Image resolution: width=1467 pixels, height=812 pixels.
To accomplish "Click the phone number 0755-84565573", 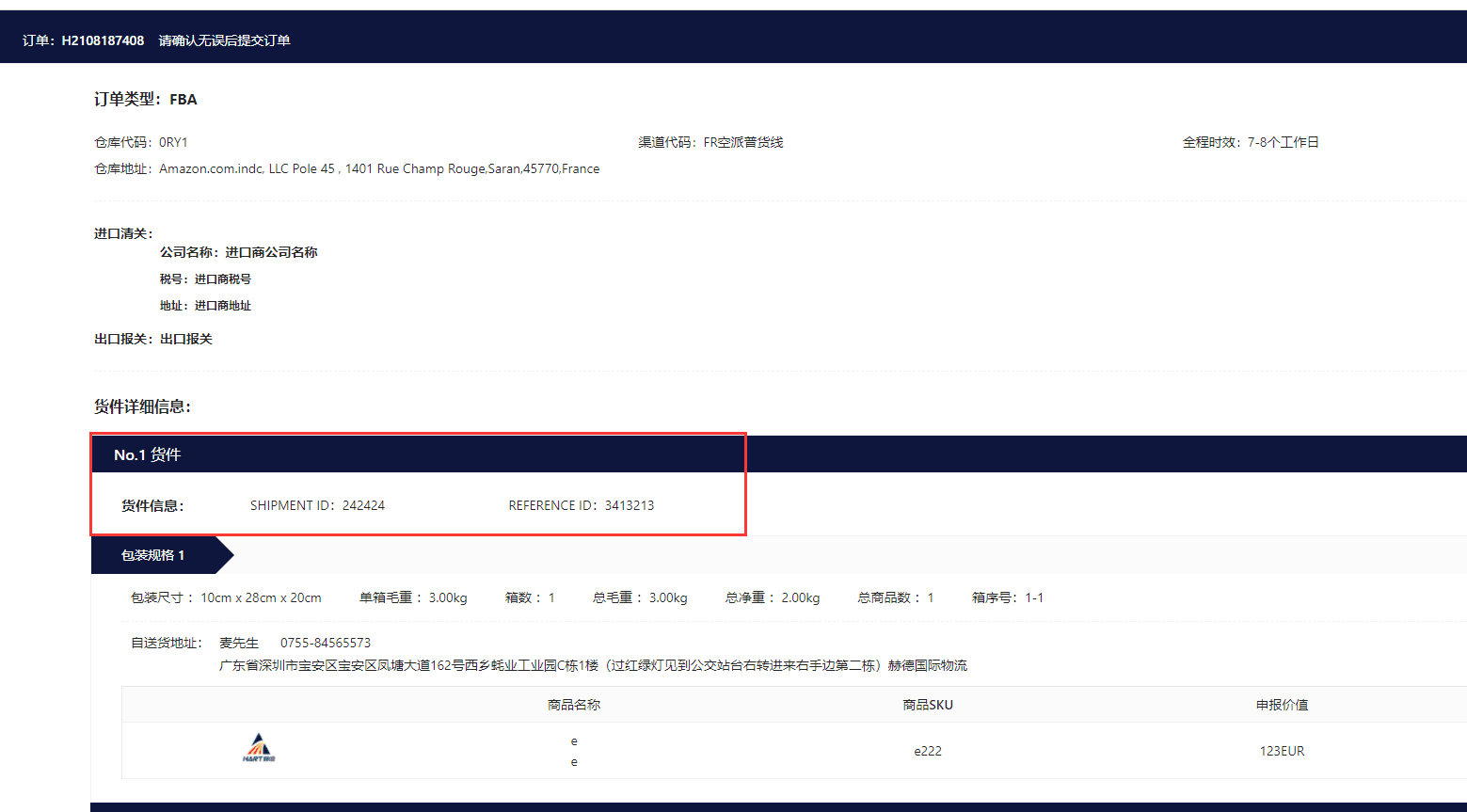I will click(326, 642).
